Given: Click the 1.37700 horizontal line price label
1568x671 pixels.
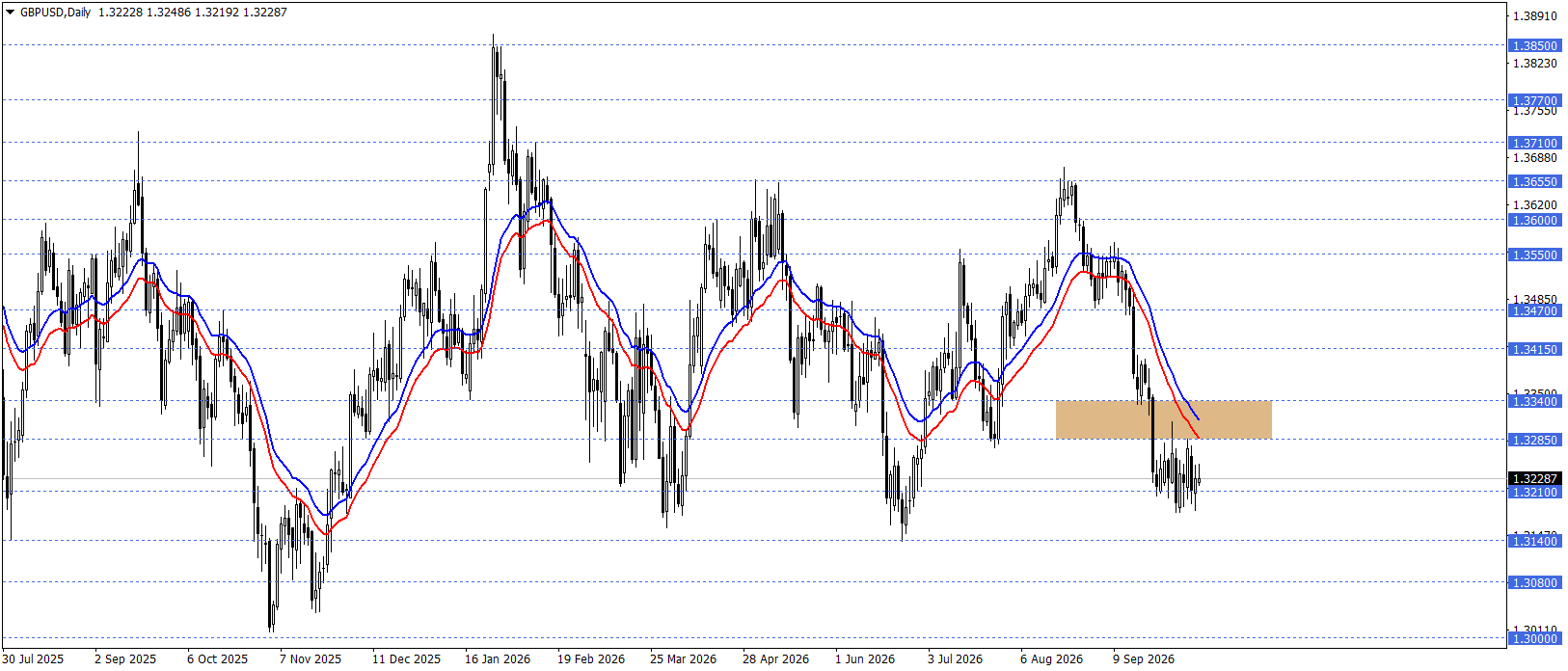Looking at the screenshot, I should (1534, 100).
